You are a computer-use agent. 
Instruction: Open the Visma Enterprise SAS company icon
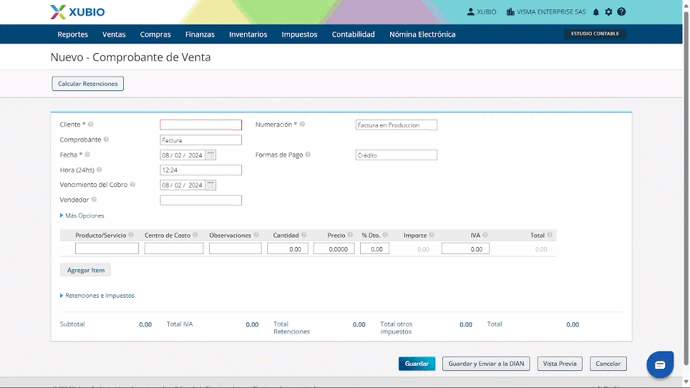(510, 12)
